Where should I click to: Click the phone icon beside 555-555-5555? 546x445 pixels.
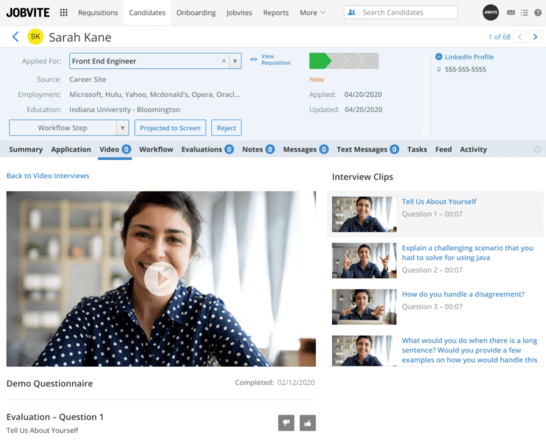[439, 69]
